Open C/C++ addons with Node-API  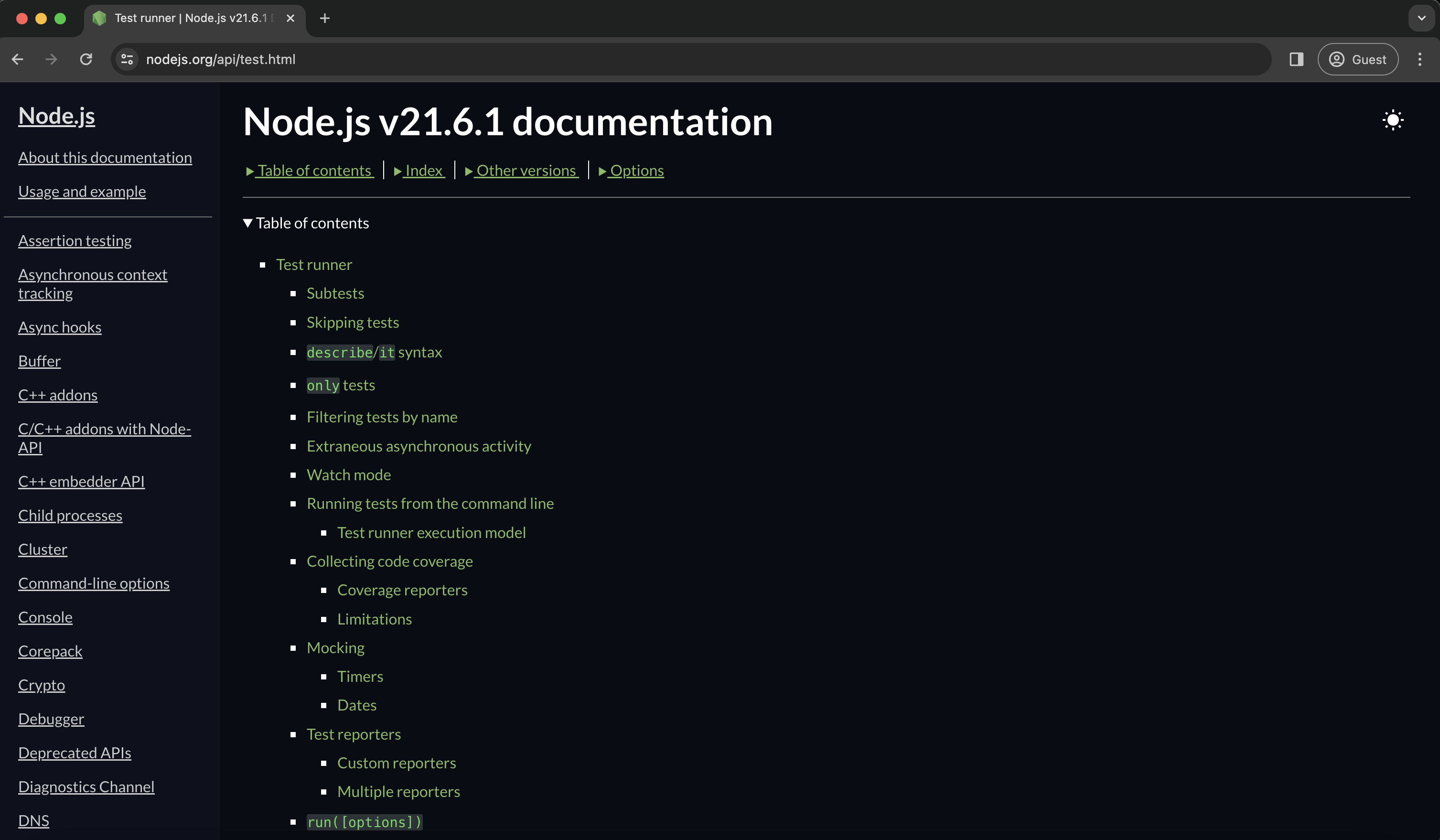[105, 438]
